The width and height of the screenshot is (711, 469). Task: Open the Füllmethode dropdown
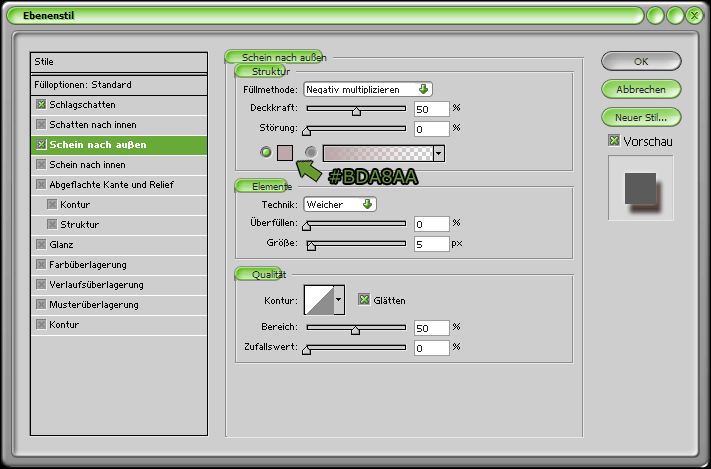point(368,89)
